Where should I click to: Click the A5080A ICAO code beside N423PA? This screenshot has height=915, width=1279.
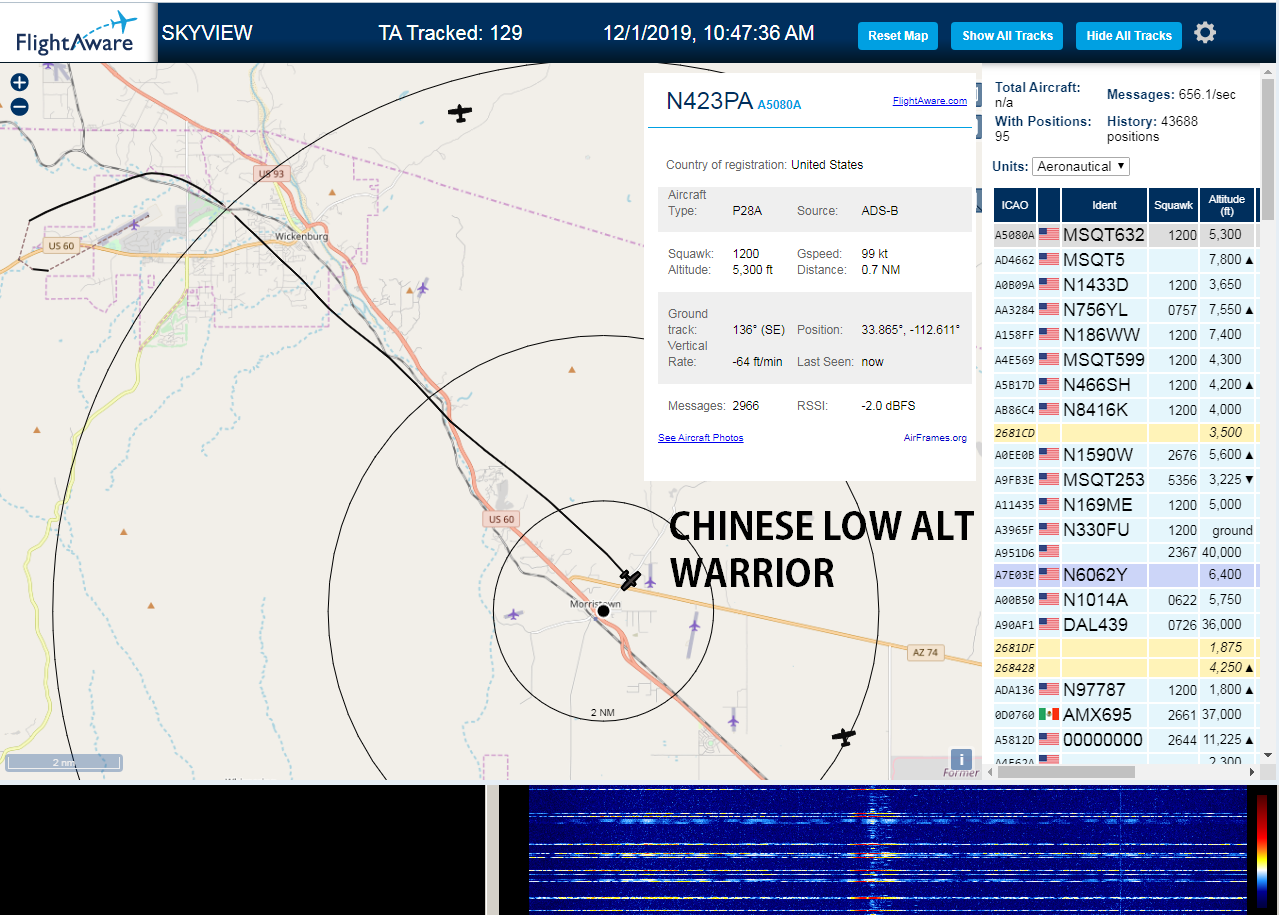(x=779, y=104)
